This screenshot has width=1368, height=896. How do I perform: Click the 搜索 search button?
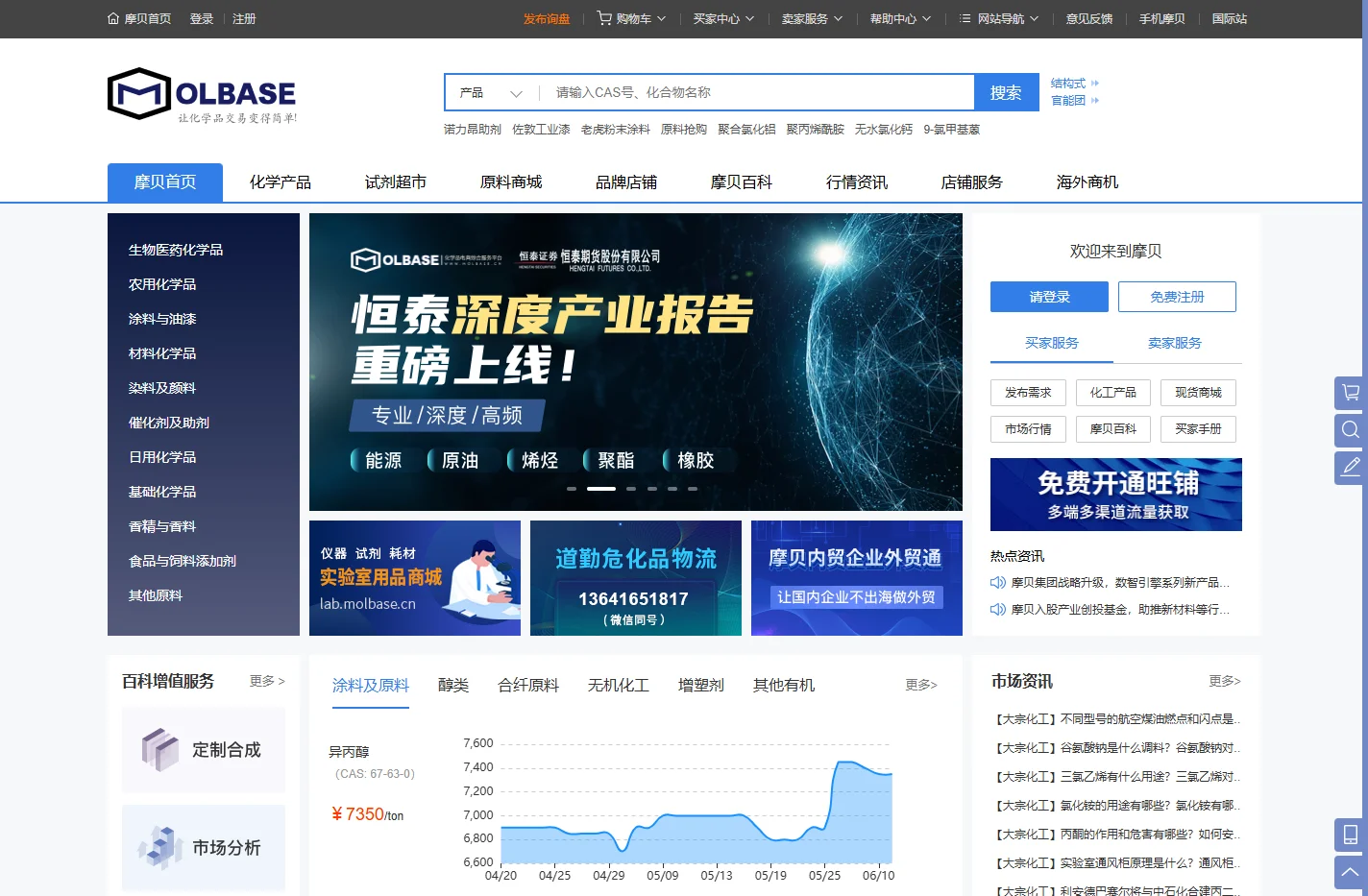(1006, 92)
